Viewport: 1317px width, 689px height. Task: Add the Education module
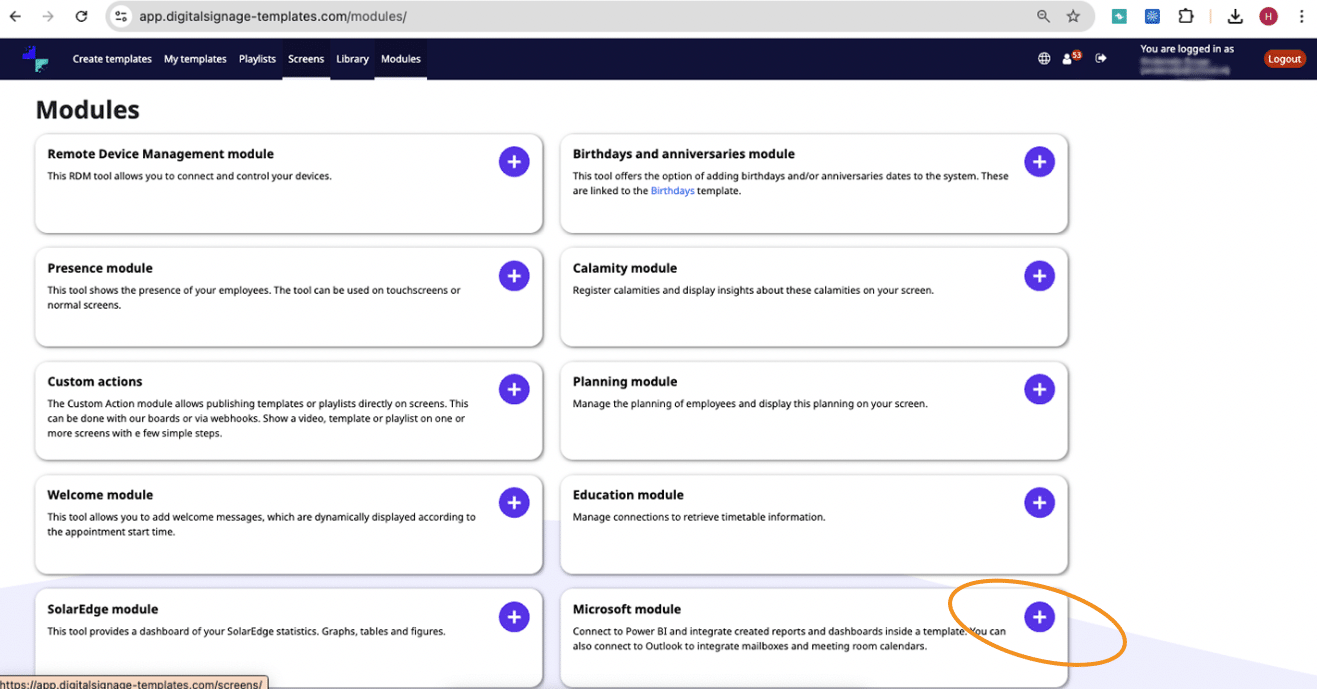(1039, 502)
